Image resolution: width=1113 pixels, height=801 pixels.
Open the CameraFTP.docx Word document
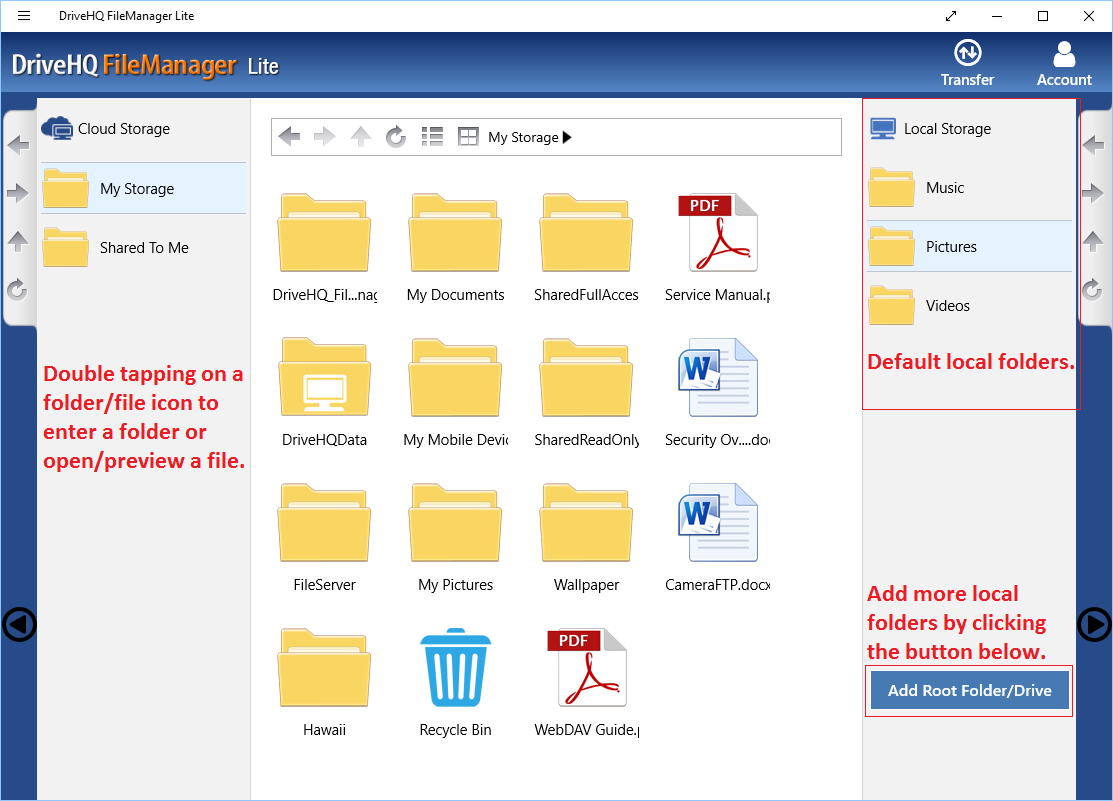coord(718,522)
